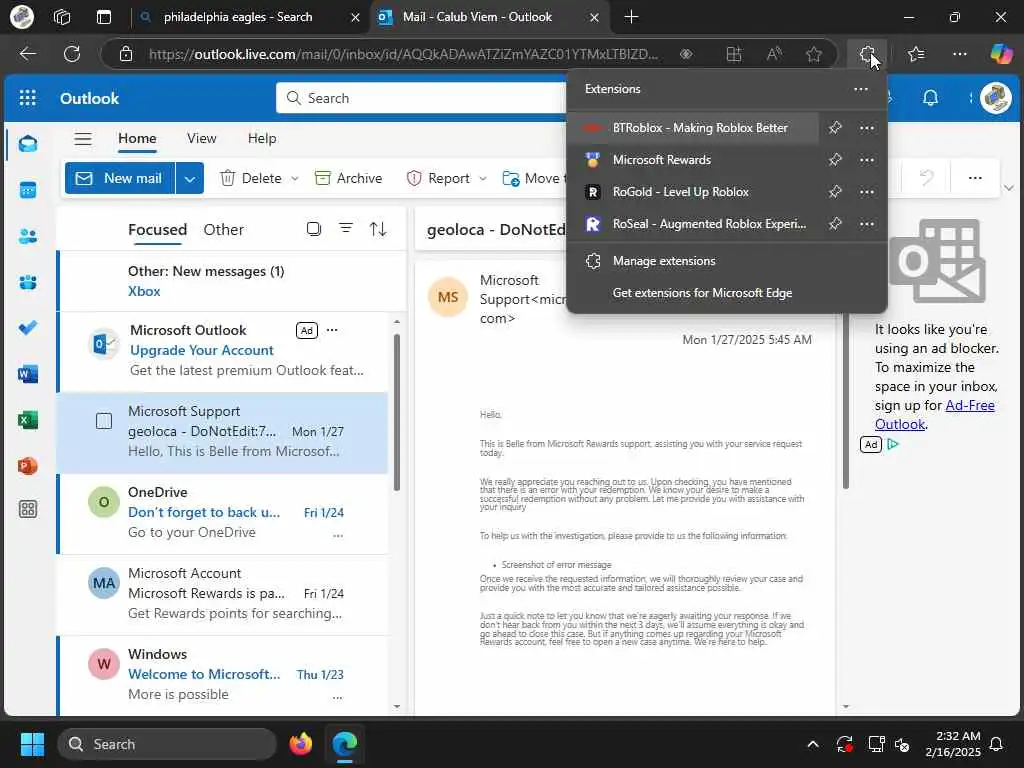Open the Calendar icon in Outlook sidebar
Screen dimensions: 1024x768
click(x=27, y=190)
